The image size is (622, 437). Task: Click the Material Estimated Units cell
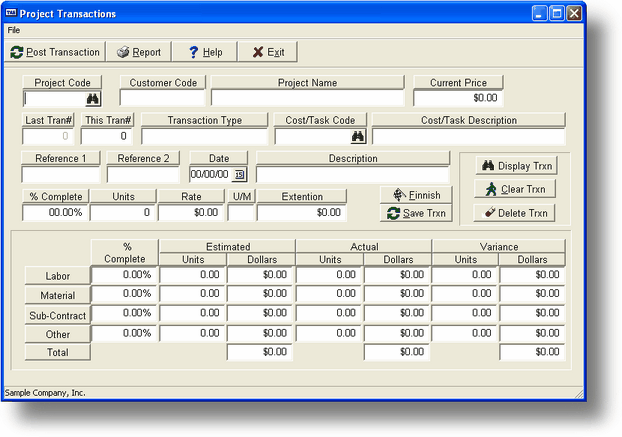192,293
